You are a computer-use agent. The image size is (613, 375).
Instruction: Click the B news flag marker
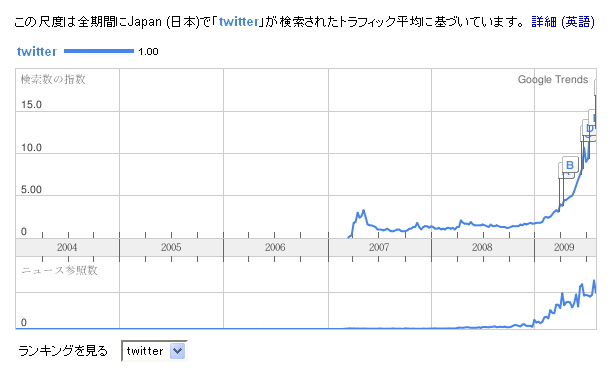[570, 165]
